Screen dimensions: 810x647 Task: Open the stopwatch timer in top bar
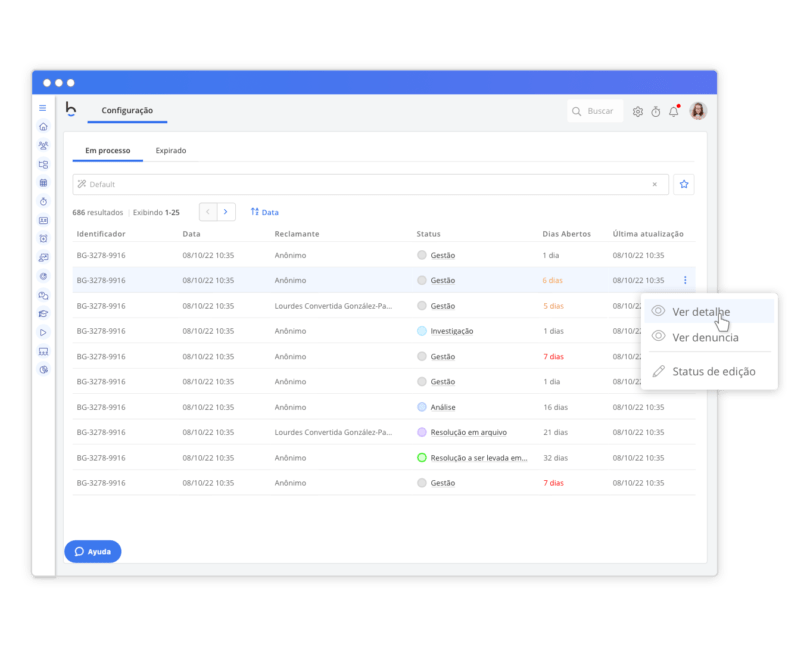(656, 112)
